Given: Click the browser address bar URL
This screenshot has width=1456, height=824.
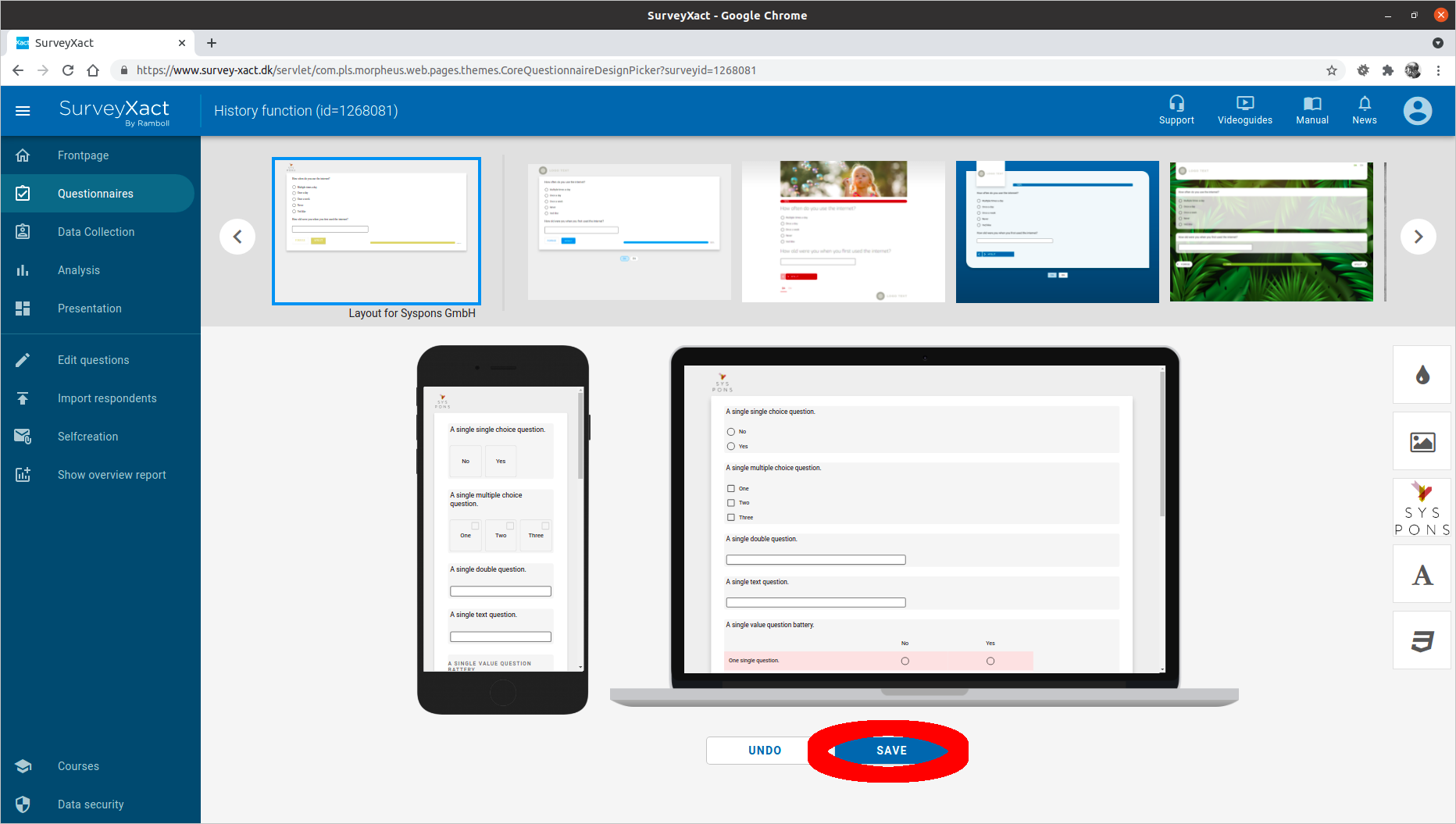Looking at the screenshot, I should tap(446, 70).
